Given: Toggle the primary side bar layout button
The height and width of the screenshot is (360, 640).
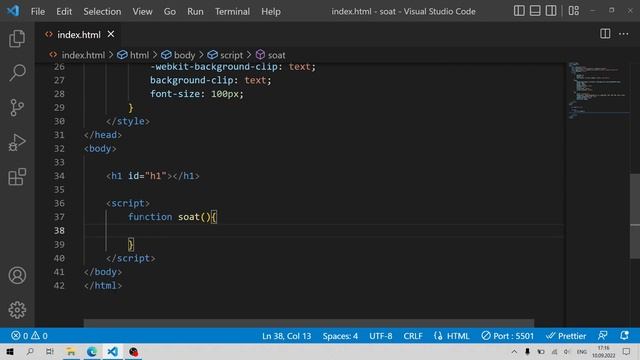Looking at the screenshot, I should (x=519, y=11).
